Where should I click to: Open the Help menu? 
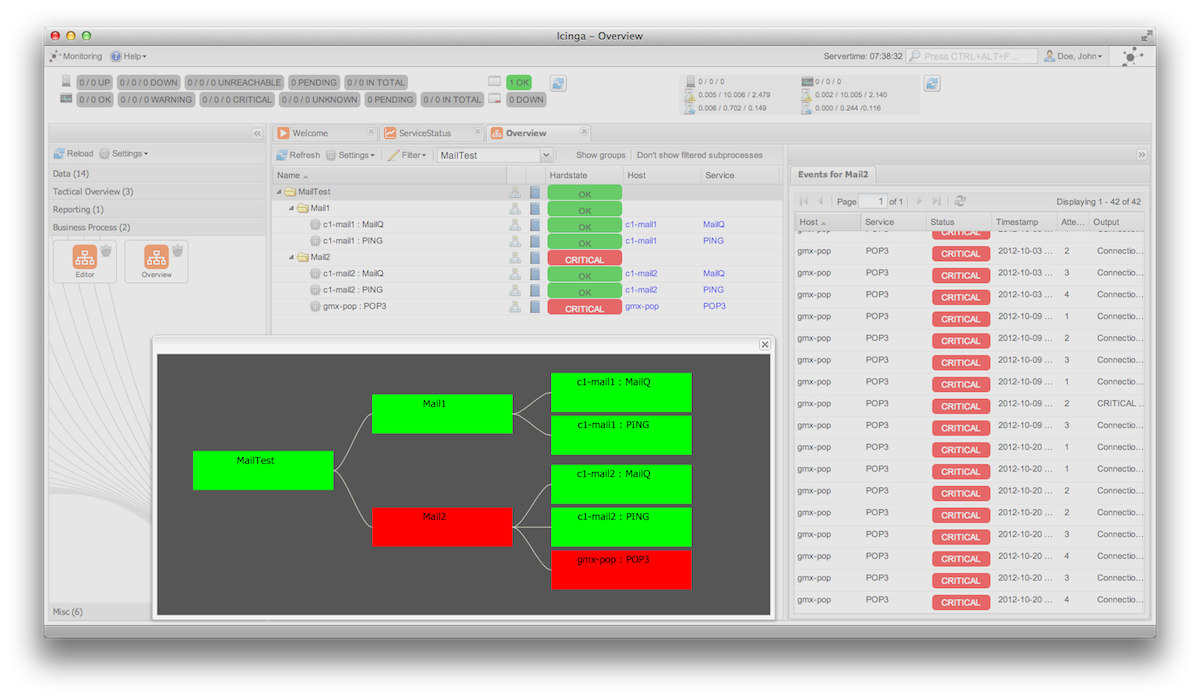pos(129,57)
